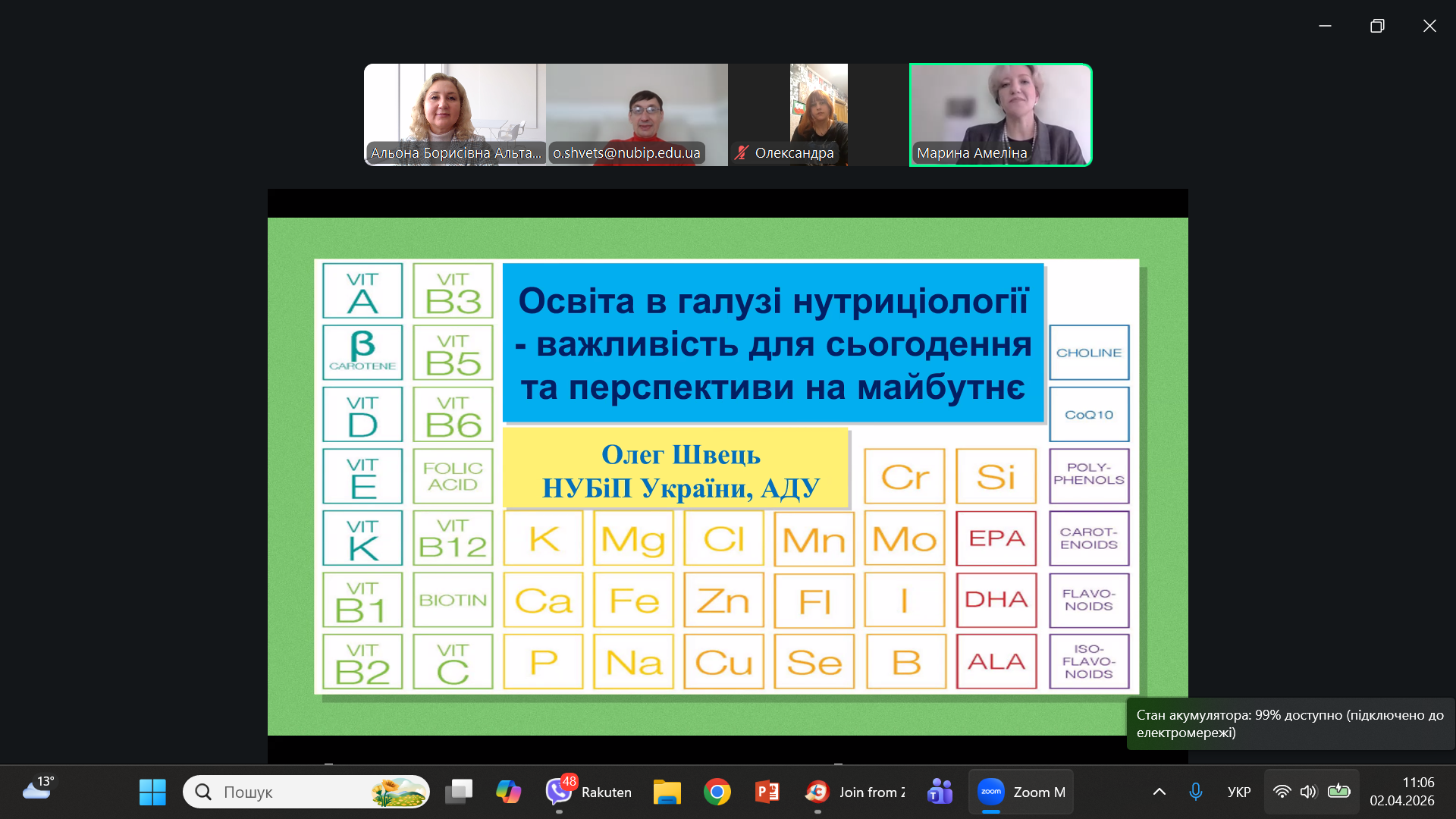The width and height of the screenshot is (1456, 819).
Task: Click the Пошук search box
Action: click(x=296, y=792)
